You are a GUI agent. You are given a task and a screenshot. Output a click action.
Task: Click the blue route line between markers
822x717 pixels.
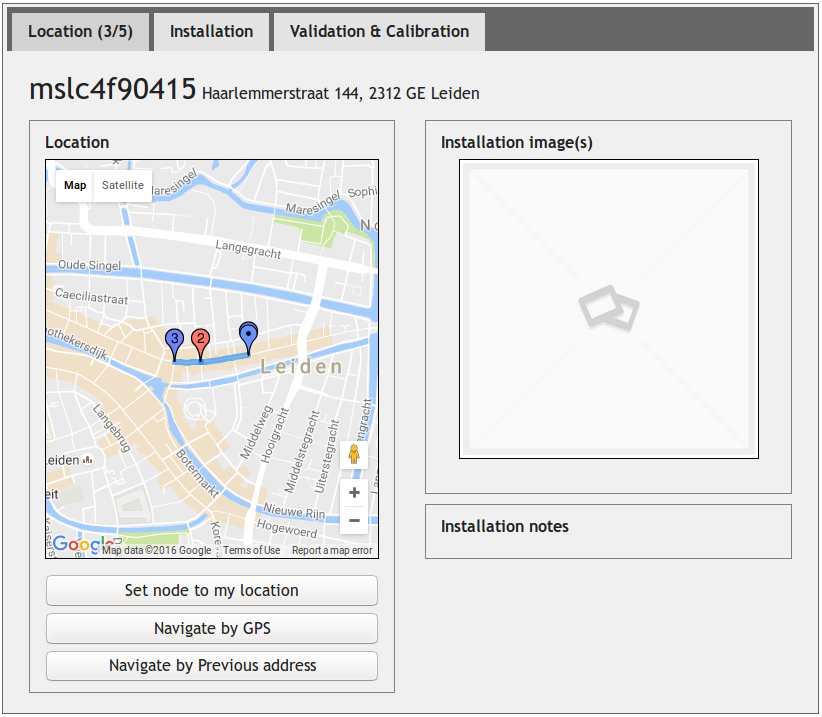[x=225, y=358]
